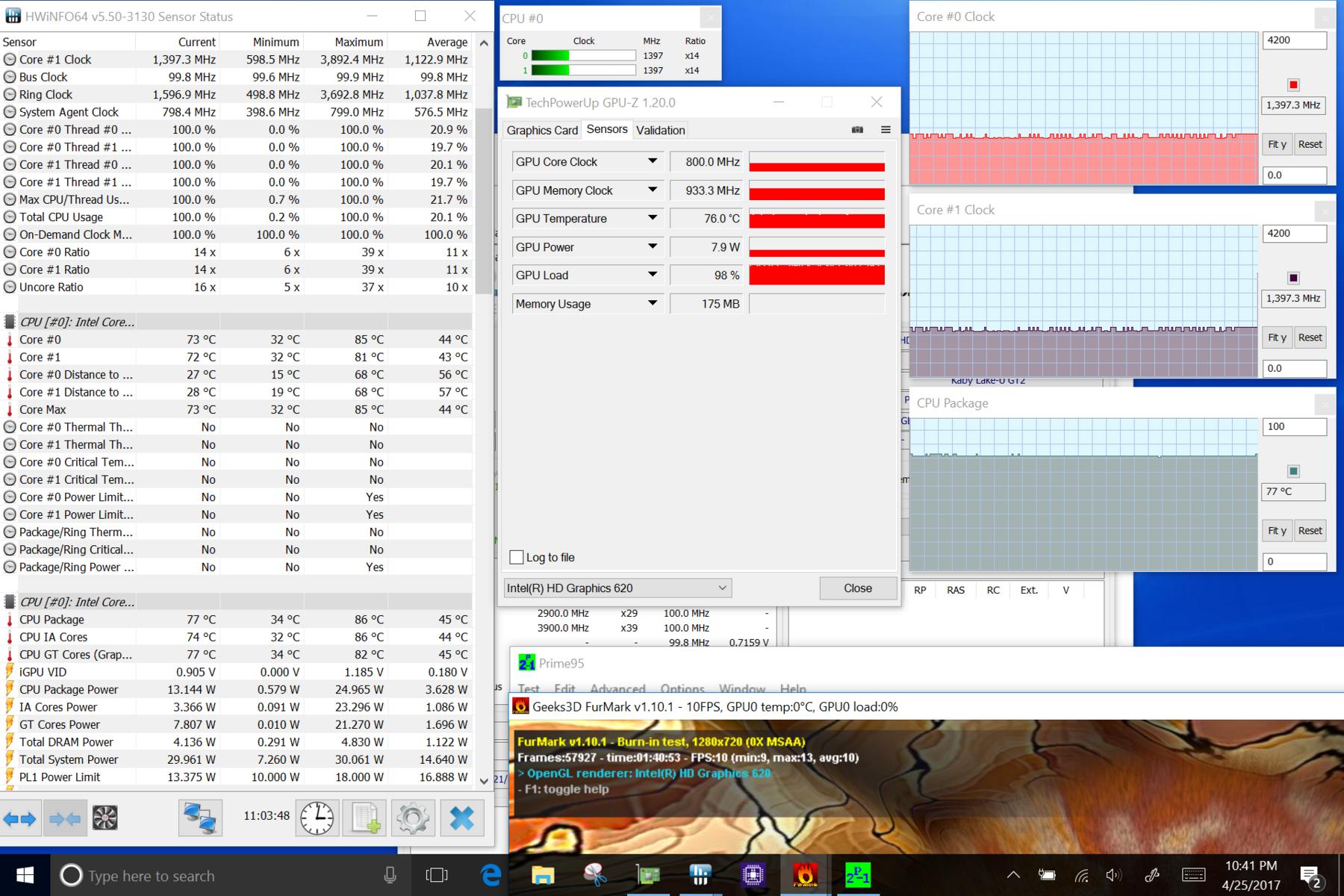Open the GPU-Z Validation tab
This screenshot has width=1344, height=896.
[x=661, y=130]
